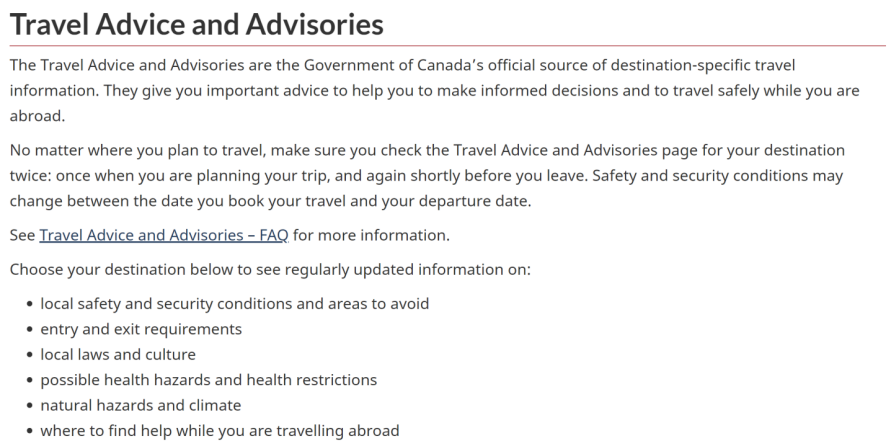Click bullet dot beside "entry and exit requirements"
Viewport: 892px width, 441px height.
(30, 330)
